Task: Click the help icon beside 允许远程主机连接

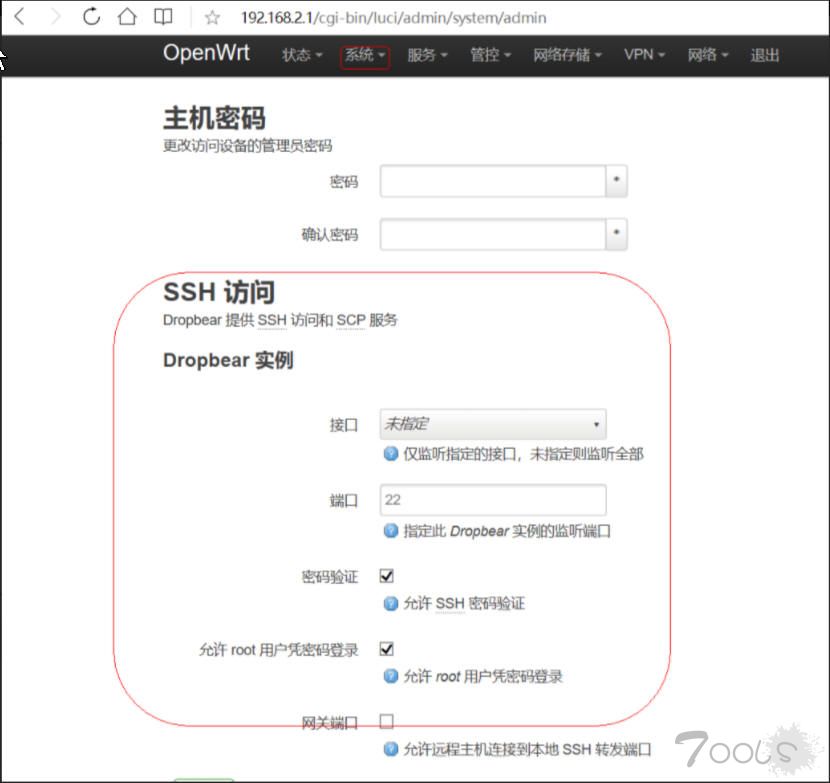Action: (x=391, y=749)
